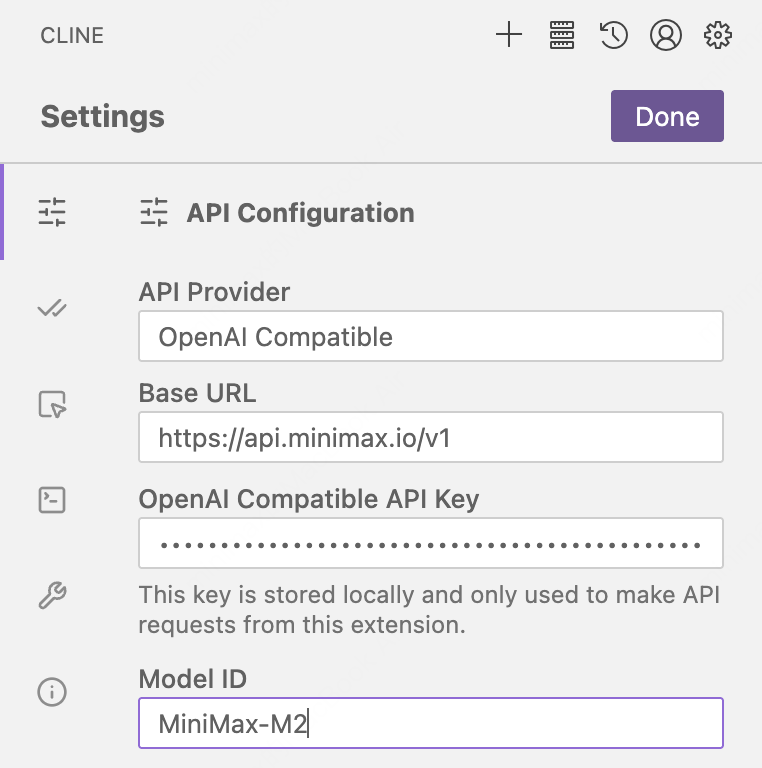Click the Base URL input field
762x768 pixels.
[x=430, y=438]
